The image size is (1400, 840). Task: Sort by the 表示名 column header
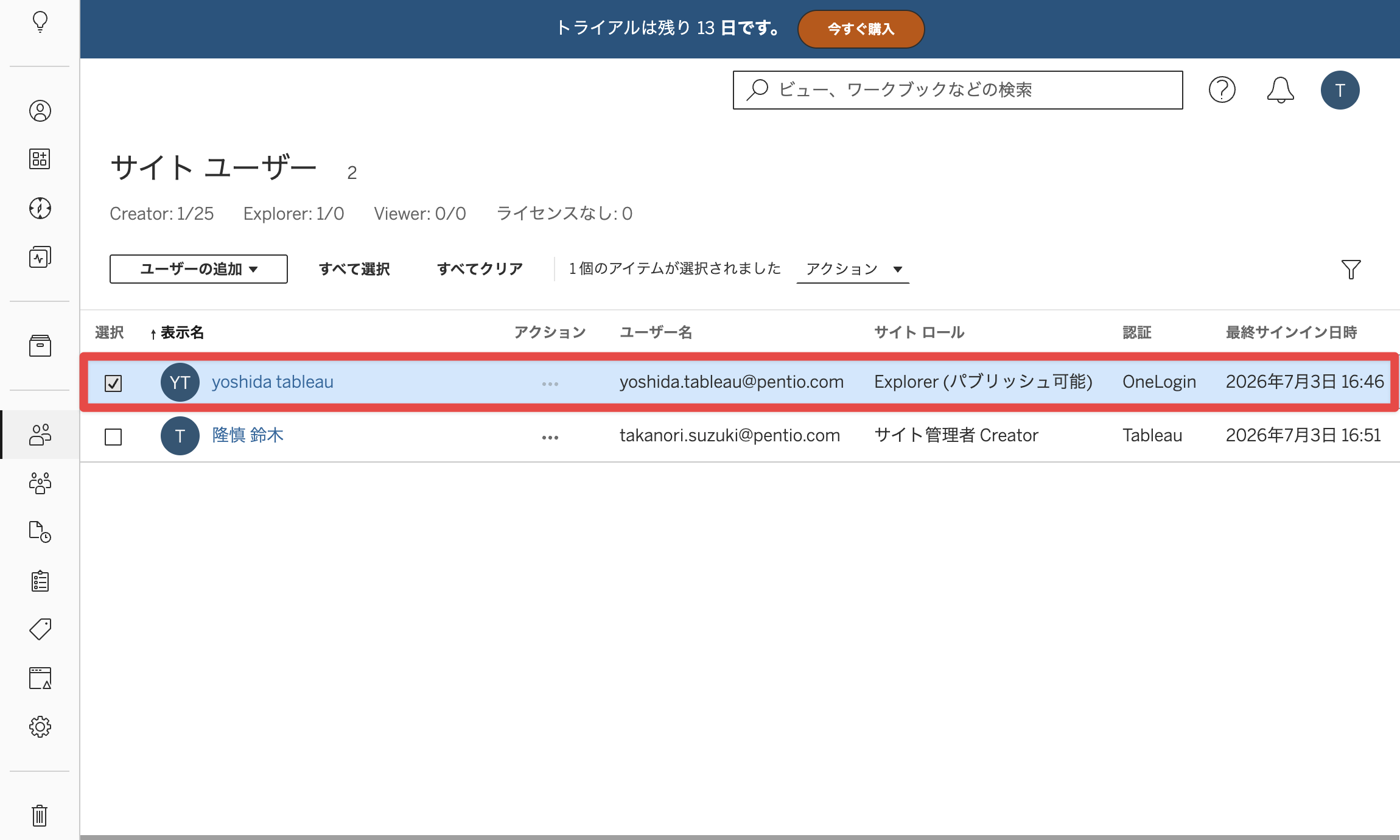click(x=181, y=332)
